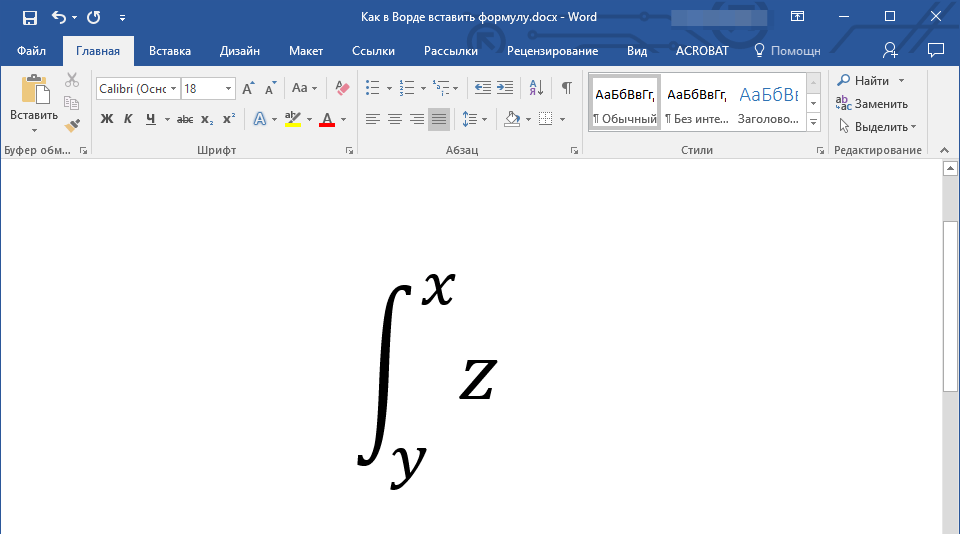Open the ACROBAT tab

click(702, 51)
